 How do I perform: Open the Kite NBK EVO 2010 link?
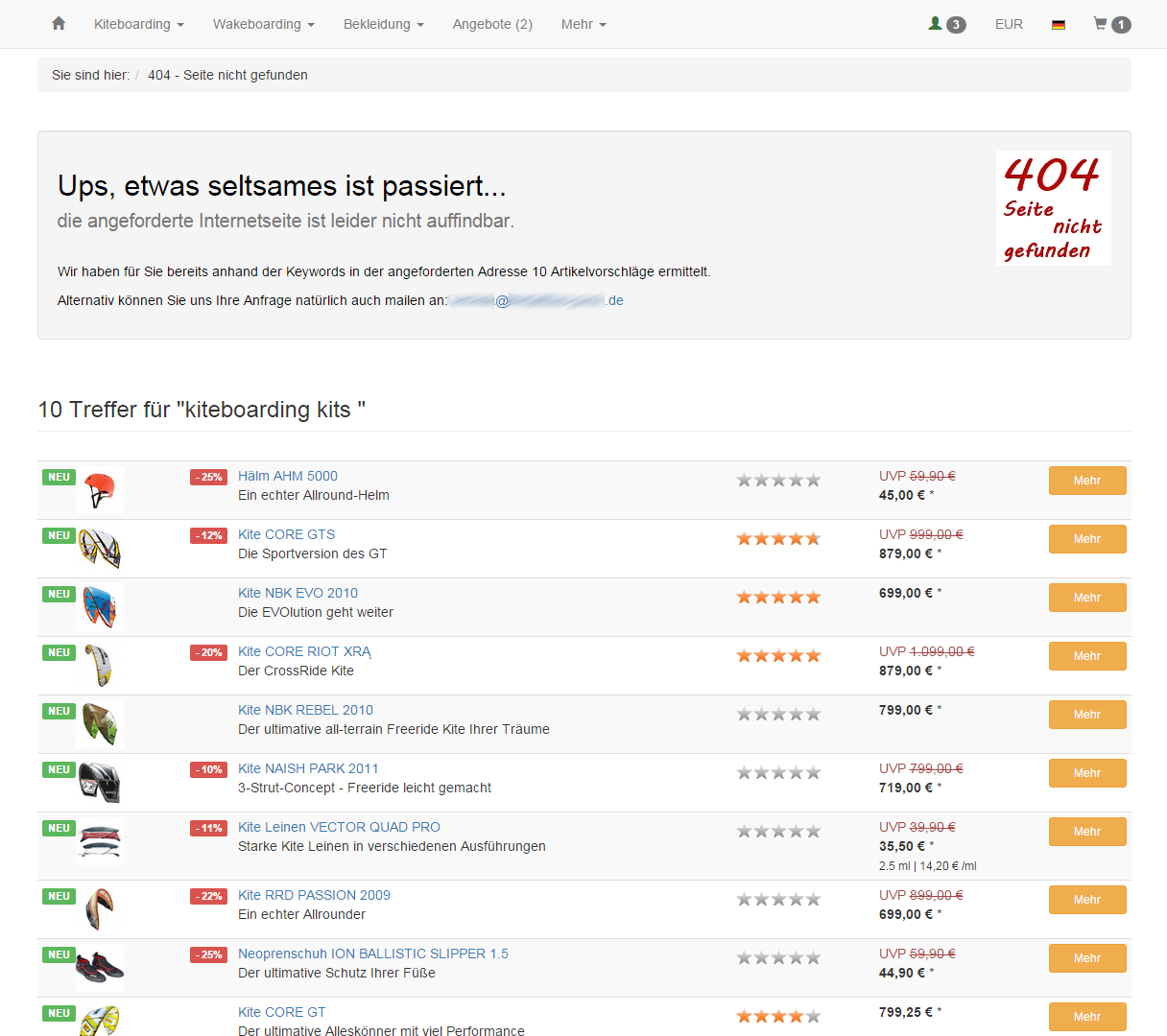298,593
